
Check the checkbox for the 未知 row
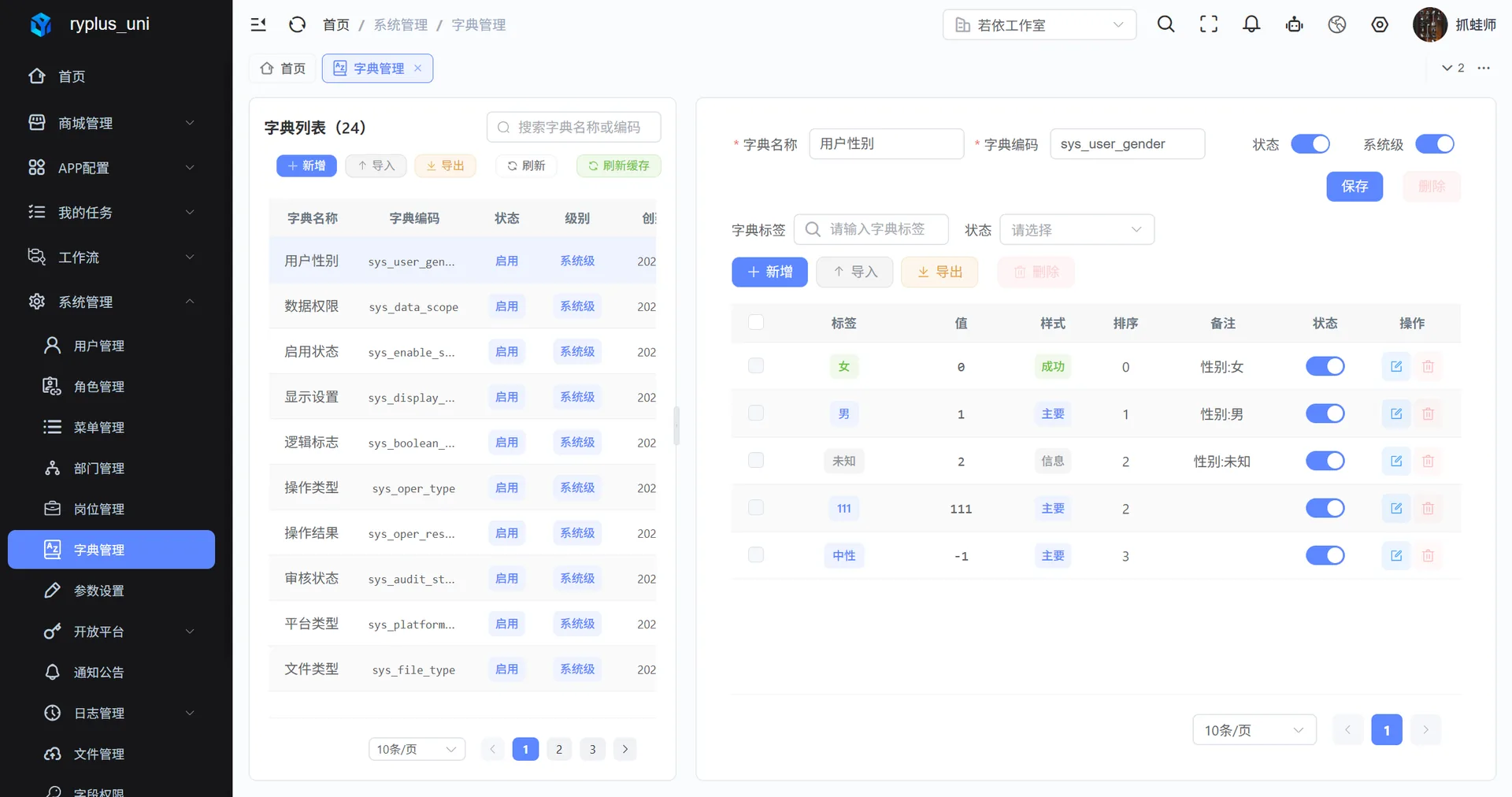tap(756, 460)
